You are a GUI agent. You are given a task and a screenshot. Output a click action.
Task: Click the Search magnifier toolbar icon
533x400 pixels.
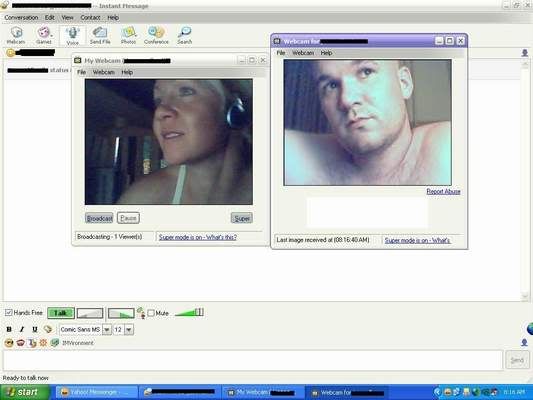point(185,35)
